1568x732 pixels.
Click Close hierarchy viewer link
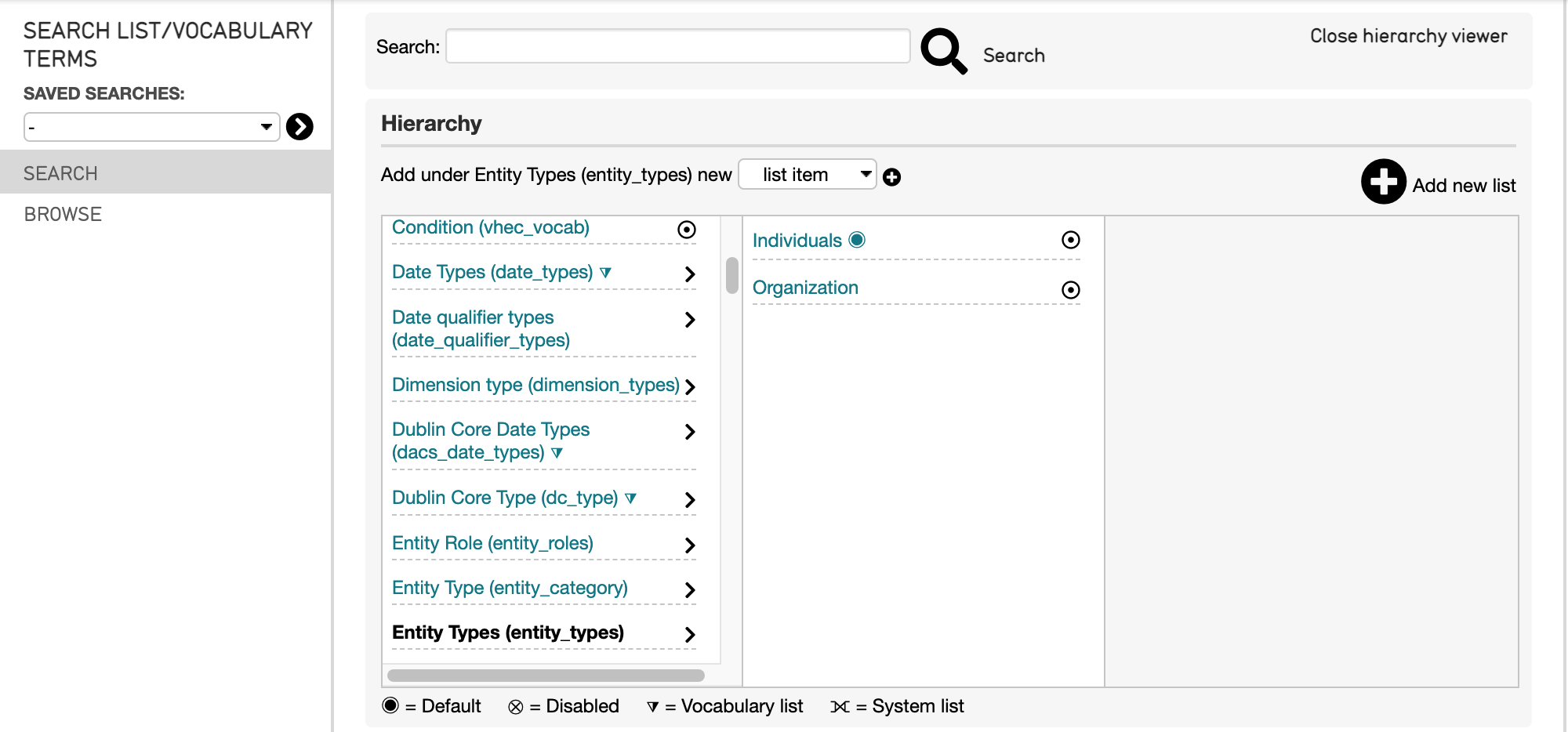point(1408,36)
